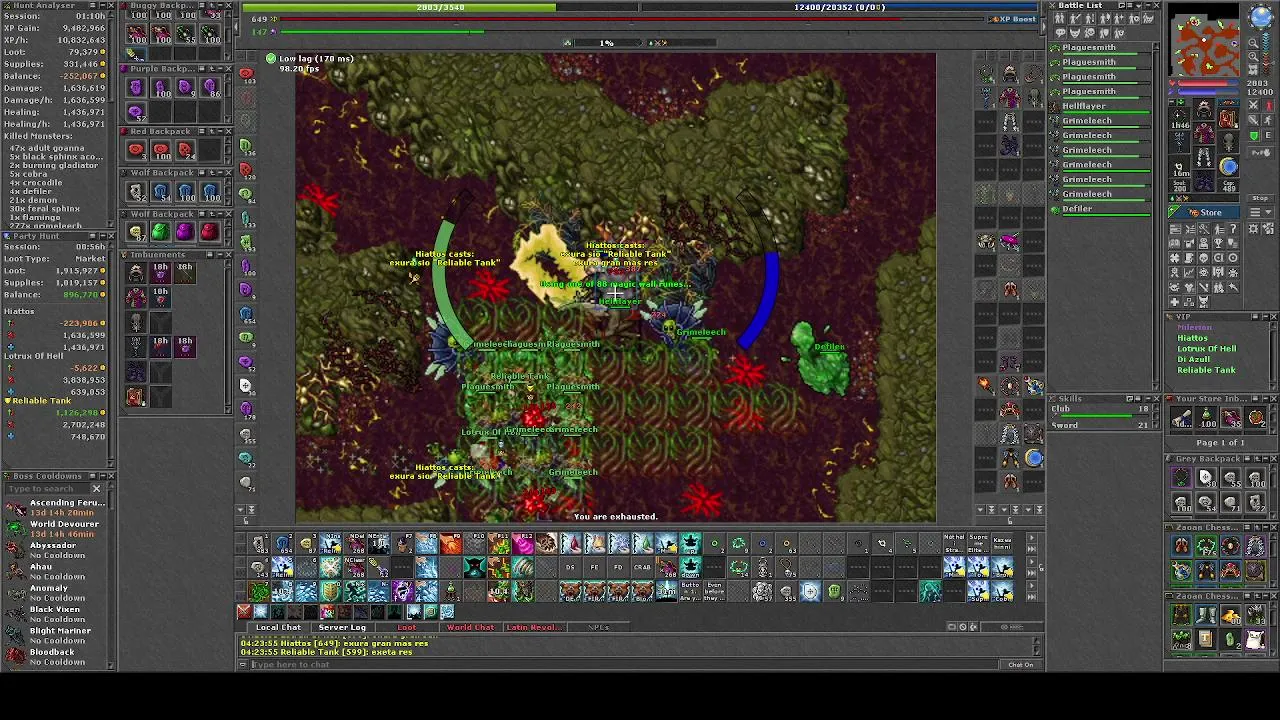The width and height of the screenshot is (1280, 720).
Task: Click the Chat On button
Action: (1020, 664)
